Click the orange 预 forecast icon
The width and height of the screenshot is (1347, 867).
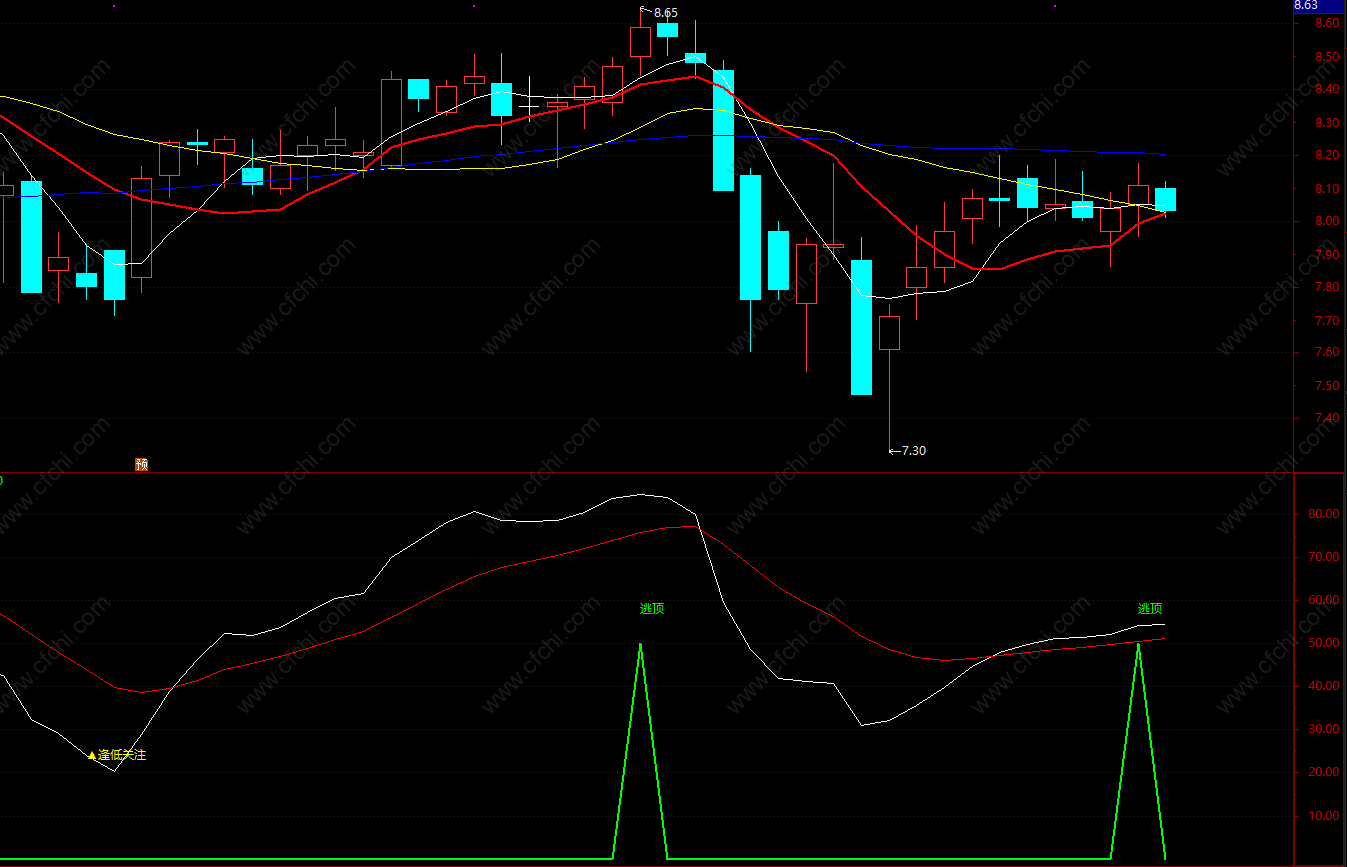click(141, 464)
